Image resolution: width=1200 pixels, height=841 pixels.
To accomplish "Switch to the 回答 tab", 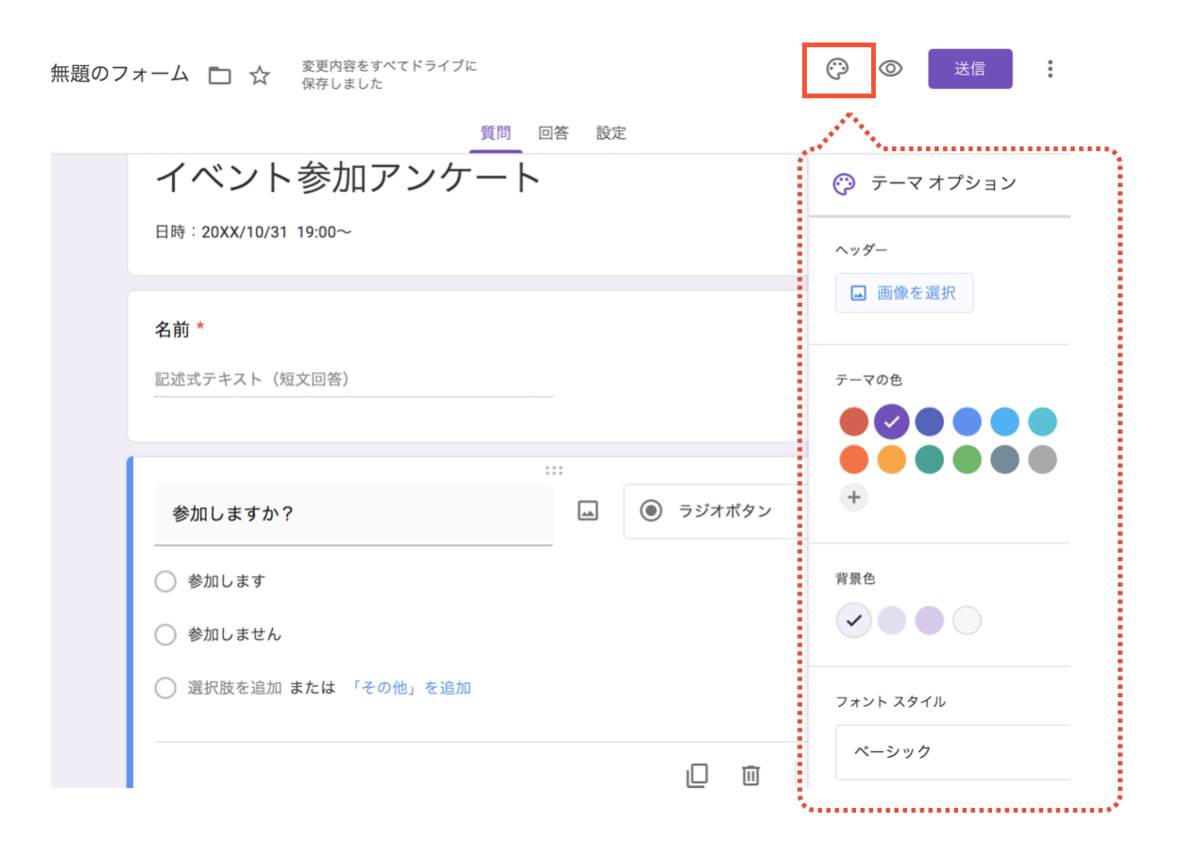I will point(553,132).
